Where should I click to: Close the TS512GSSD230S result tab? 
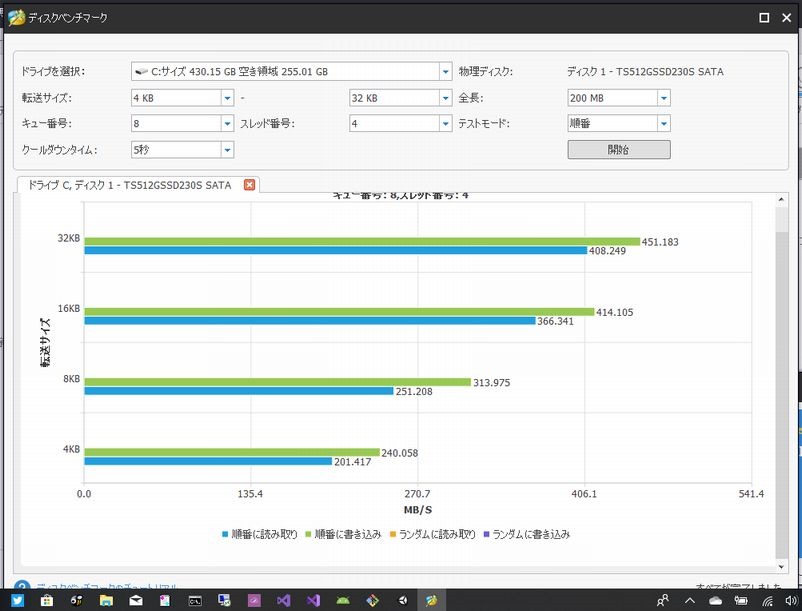(x=249, y=185)
